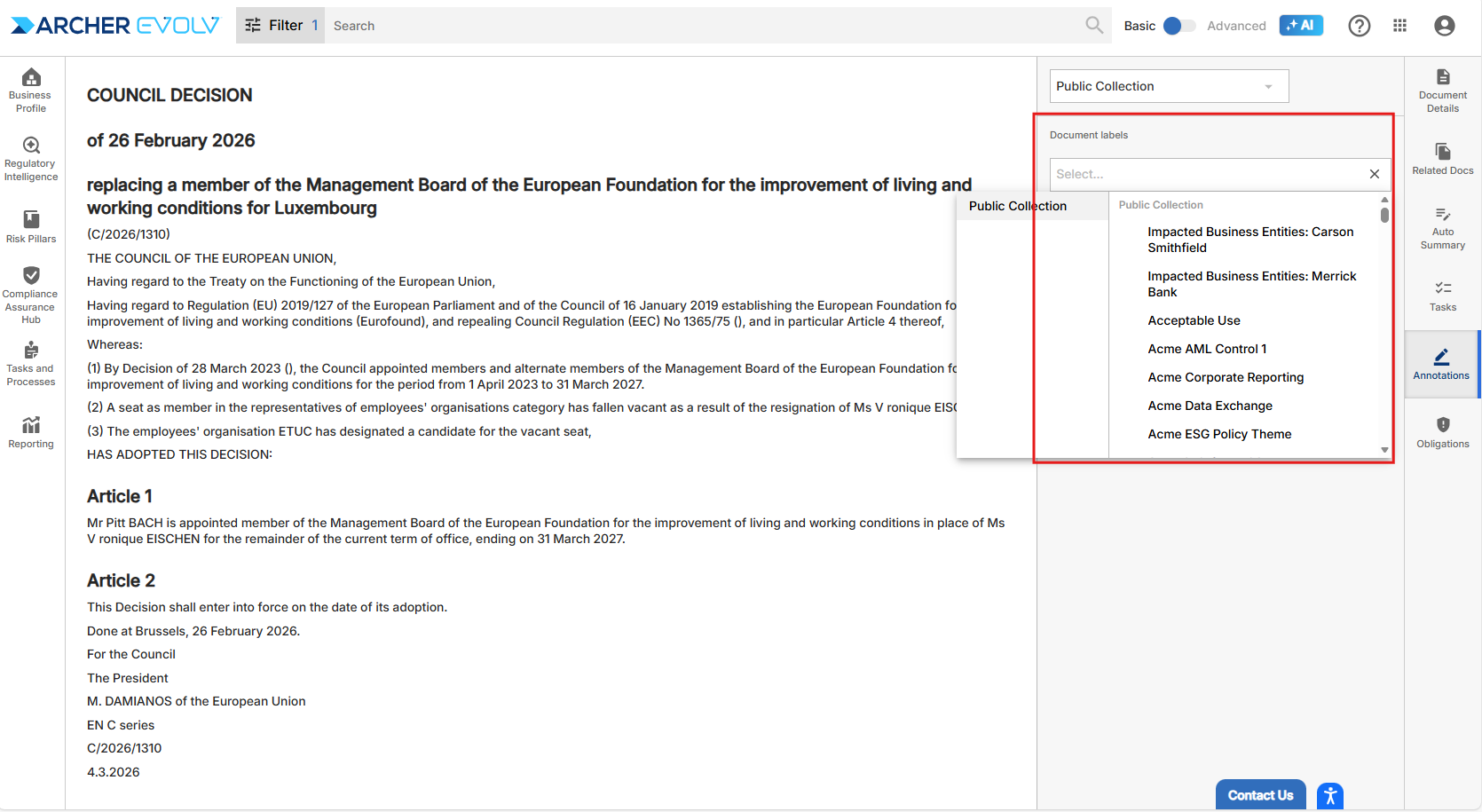1482x812 pixels.
Task: Open the Business Profile sidebar icon
Action: tap(31, 90)
